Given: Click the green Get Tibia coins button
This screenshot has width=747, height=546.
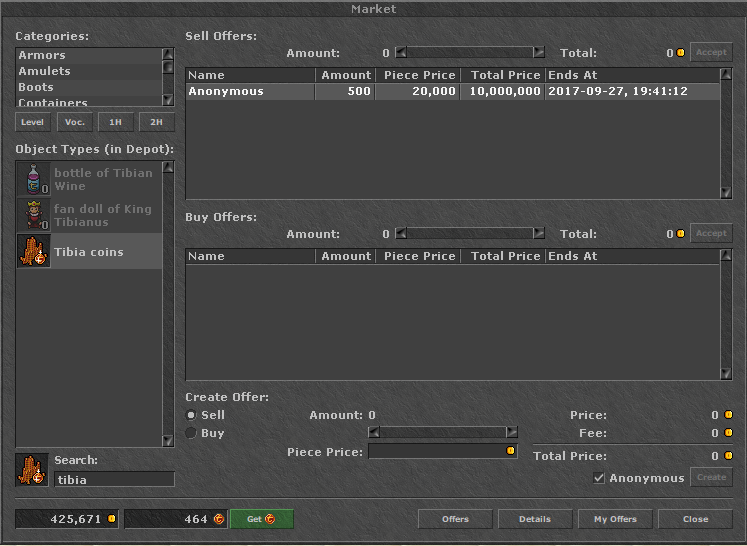Looking at the screenshot, I should [262, 519].
